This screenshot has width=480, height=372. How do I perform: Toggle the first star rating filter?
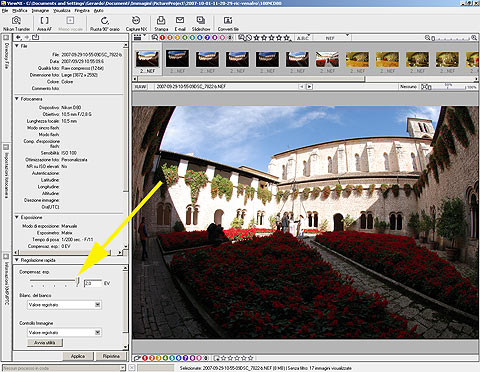256,38
